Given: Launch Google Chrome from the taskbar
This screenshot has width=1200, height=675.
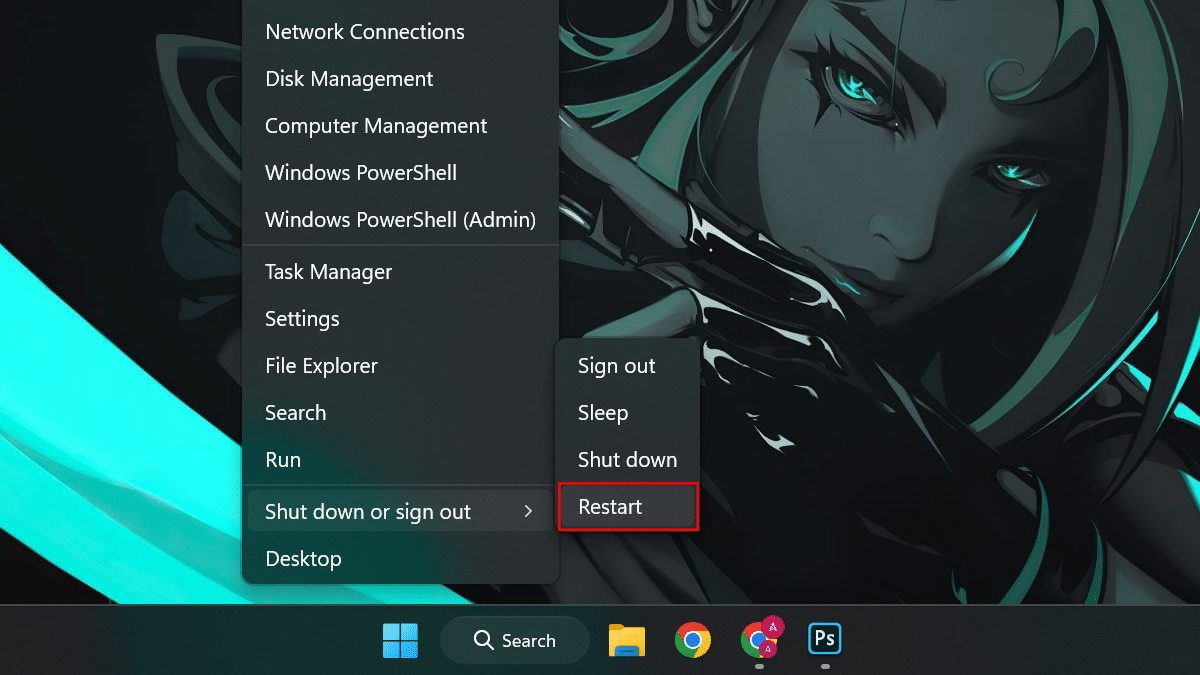Looking at the screenshot, I should click(693, 640).
